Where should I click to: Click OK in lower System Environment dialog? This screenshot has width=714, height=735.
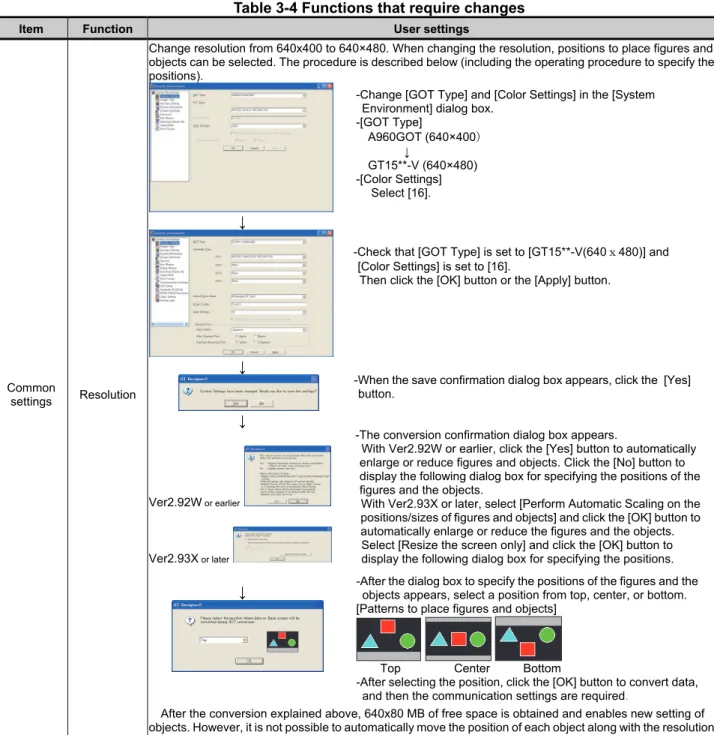pyautogui.click(x=233, y=352)
